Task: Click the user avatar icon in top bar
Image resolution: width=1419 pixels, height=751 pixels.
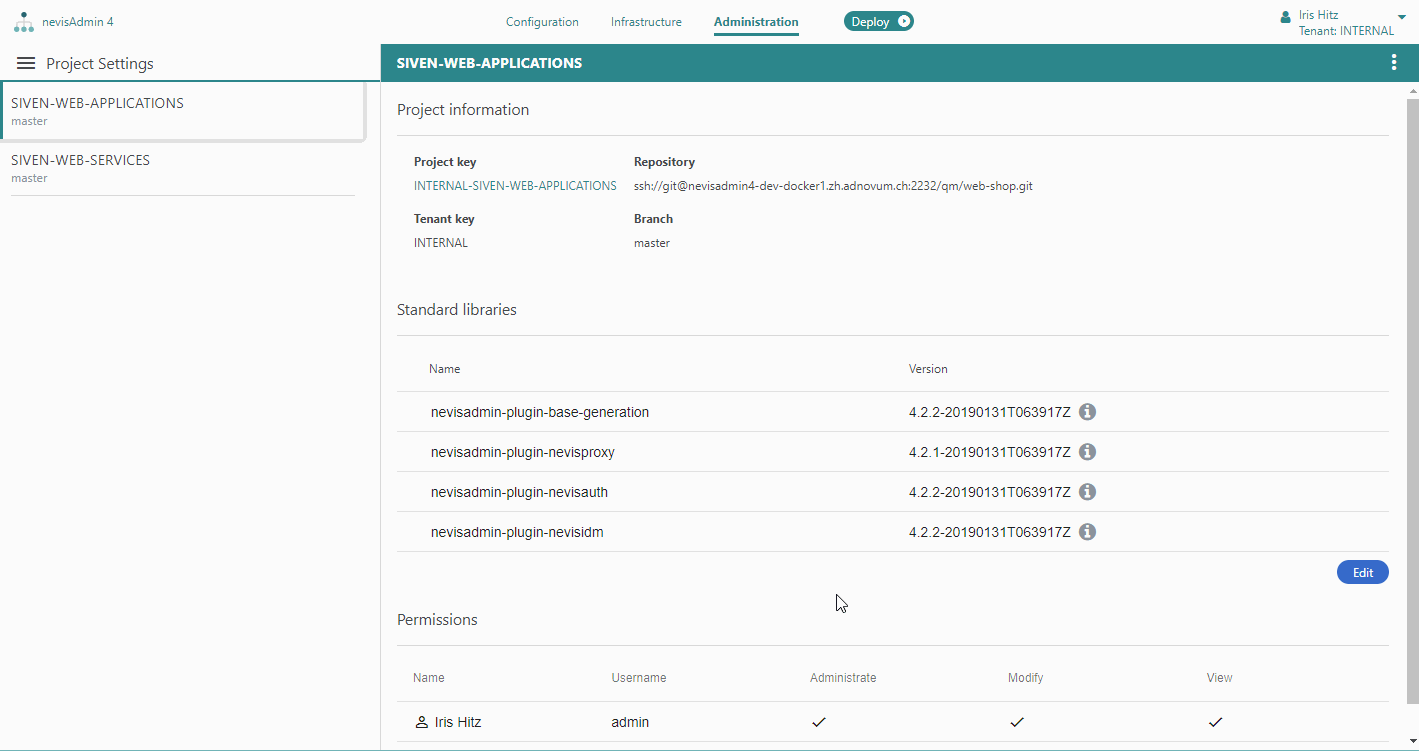Action: [1286, 17]
